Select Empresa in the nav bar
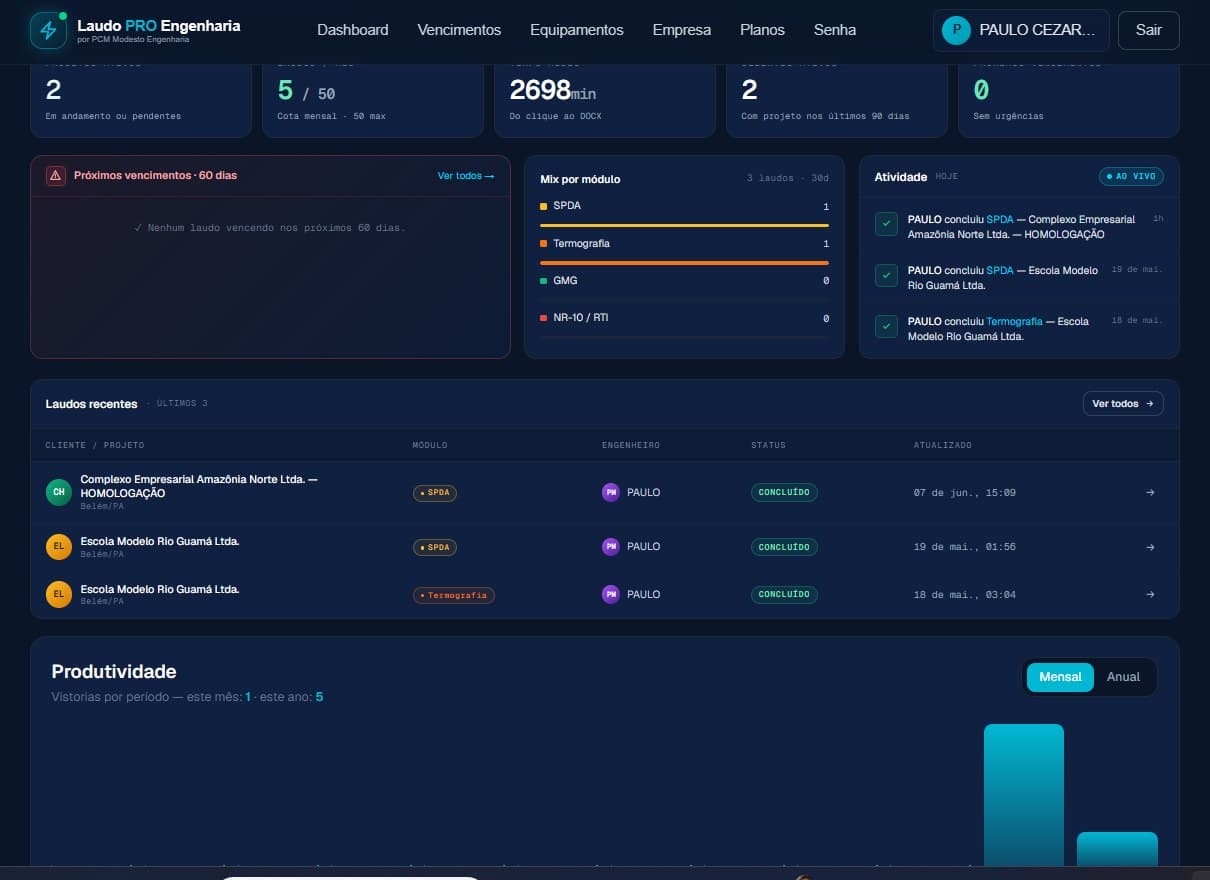 [682, 30]
